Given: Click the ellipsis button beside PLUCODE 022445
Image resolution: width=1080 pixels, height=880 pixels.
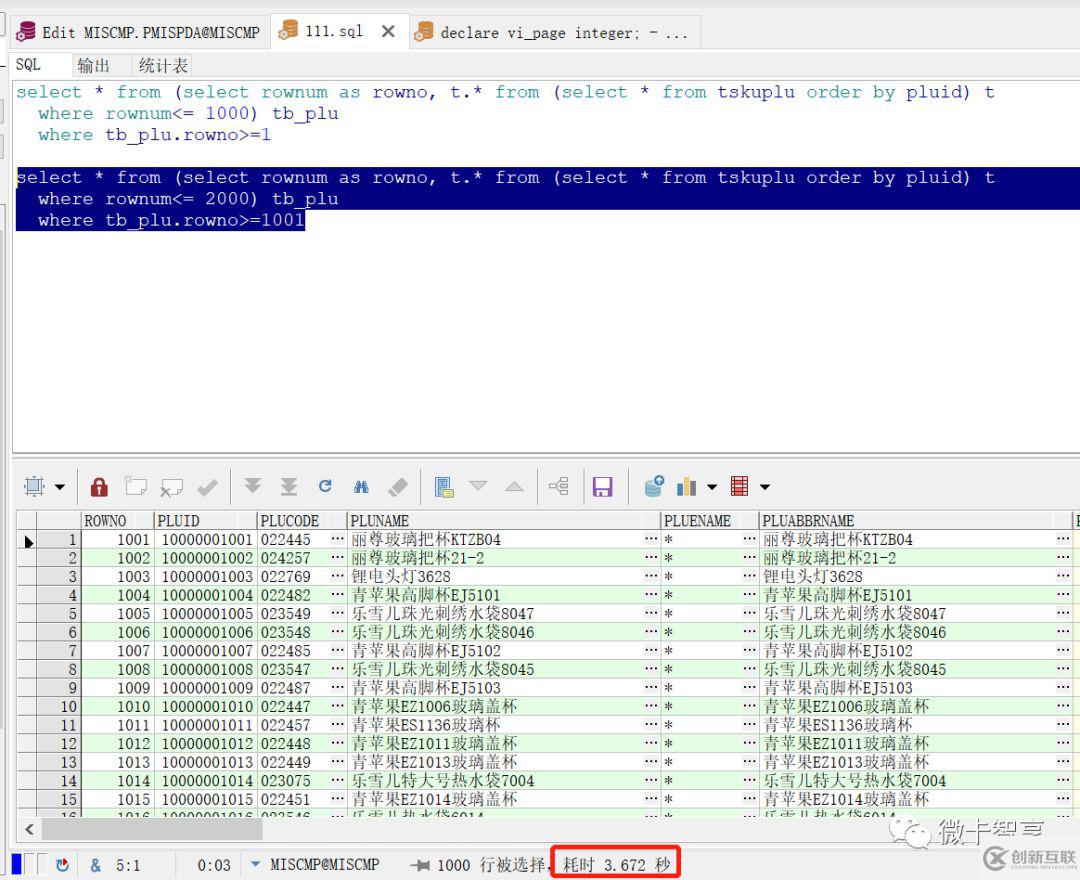Looking at the screenshot, I should pyautogui.click(x=338, y=540).
